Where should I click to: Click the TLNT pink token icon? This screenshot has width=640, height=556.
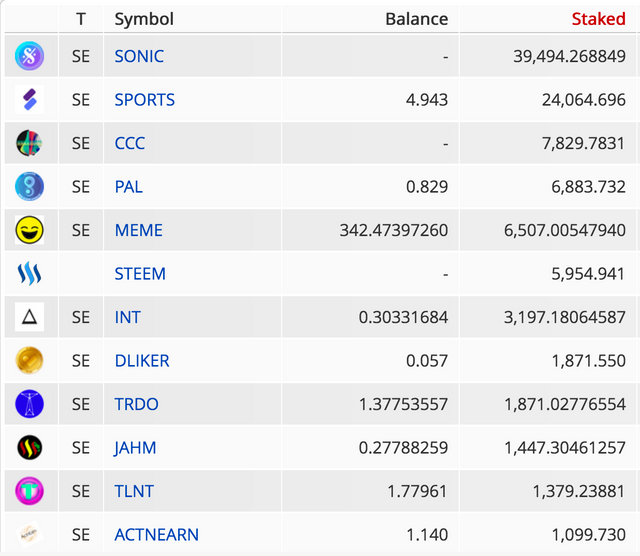point(29,491)
